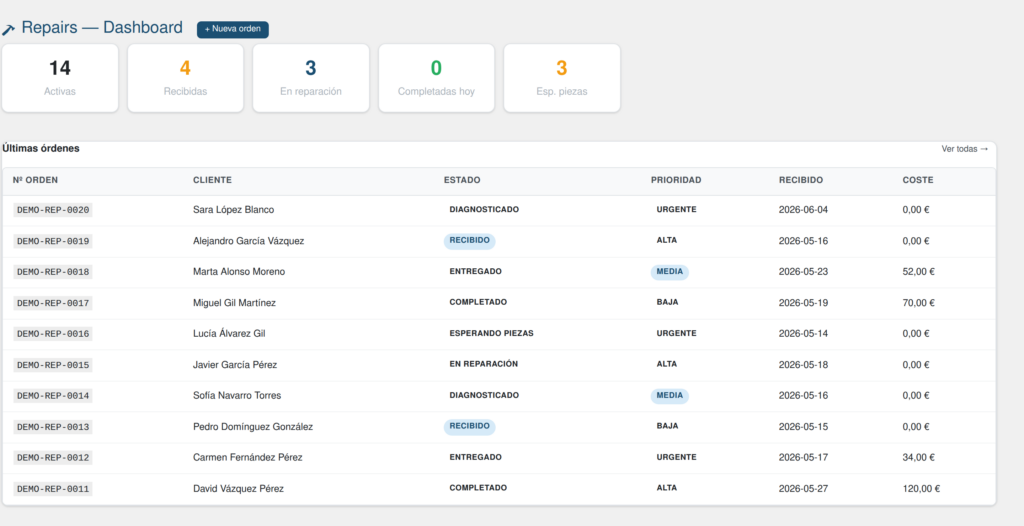Click RECIBIDO badge for Pedro Domínguez González
Viewport: 1024px width, 526px height.
[x=470, y=427]
